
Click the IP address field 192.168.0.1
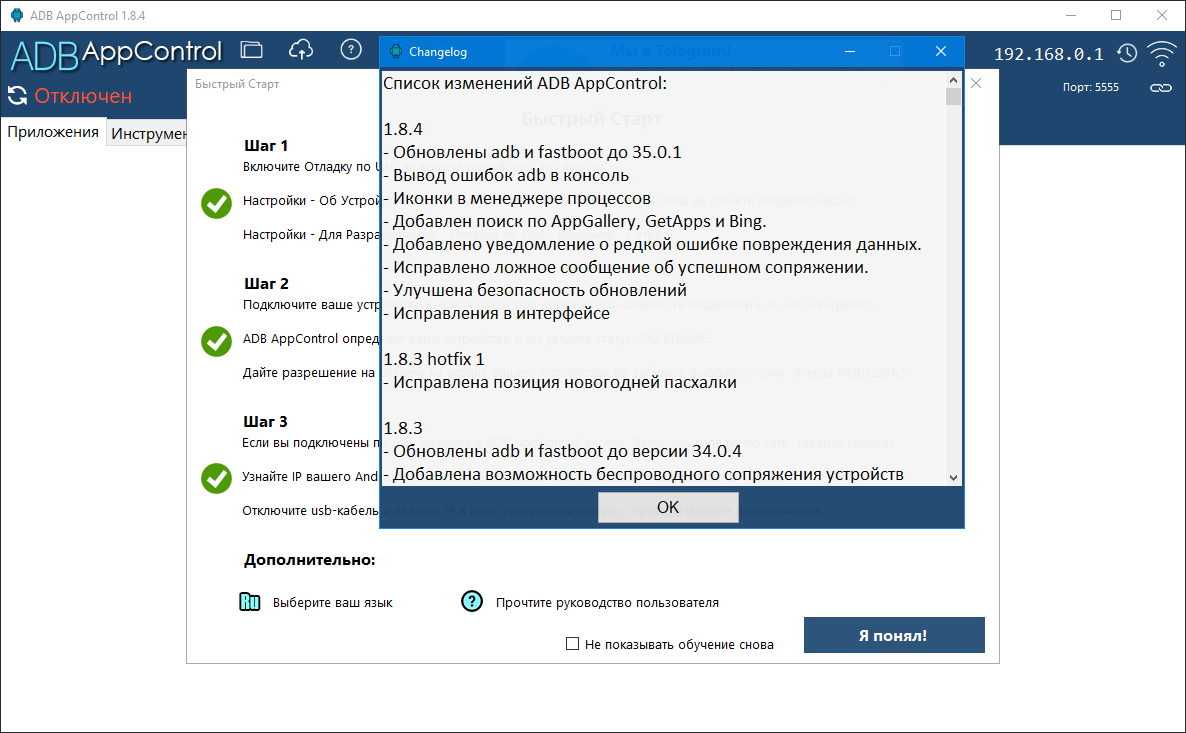pyautogui.click(x=1048, y=54)
